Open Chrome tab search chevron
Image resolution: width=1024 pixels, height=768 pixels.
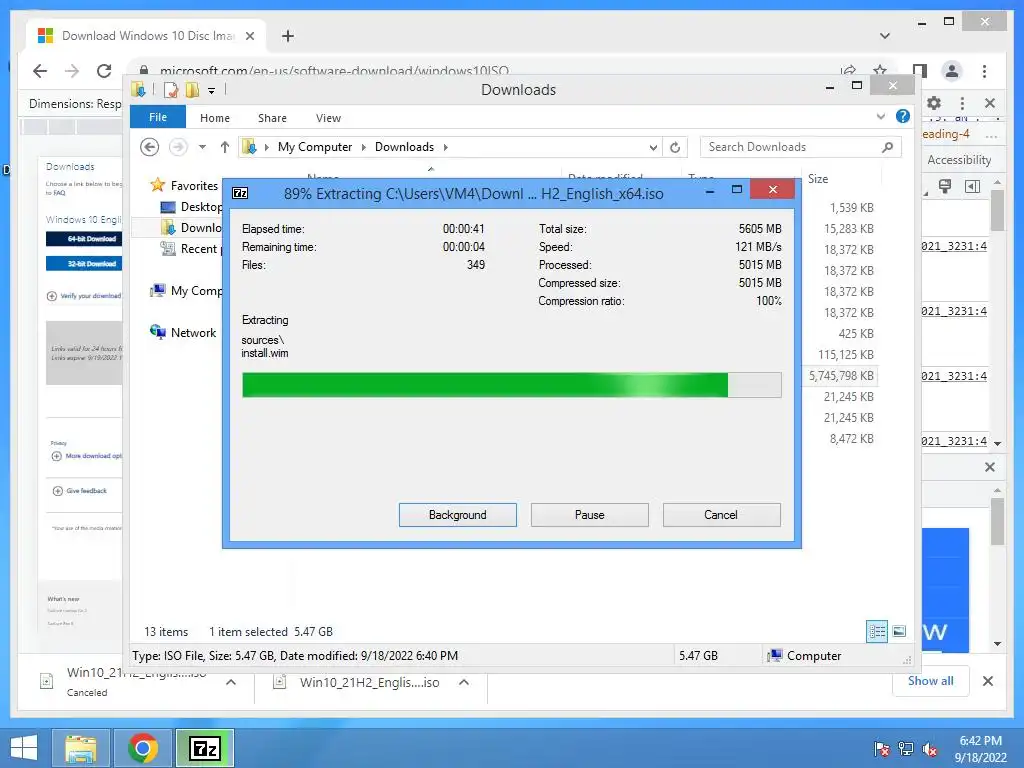tap(884, 36)
